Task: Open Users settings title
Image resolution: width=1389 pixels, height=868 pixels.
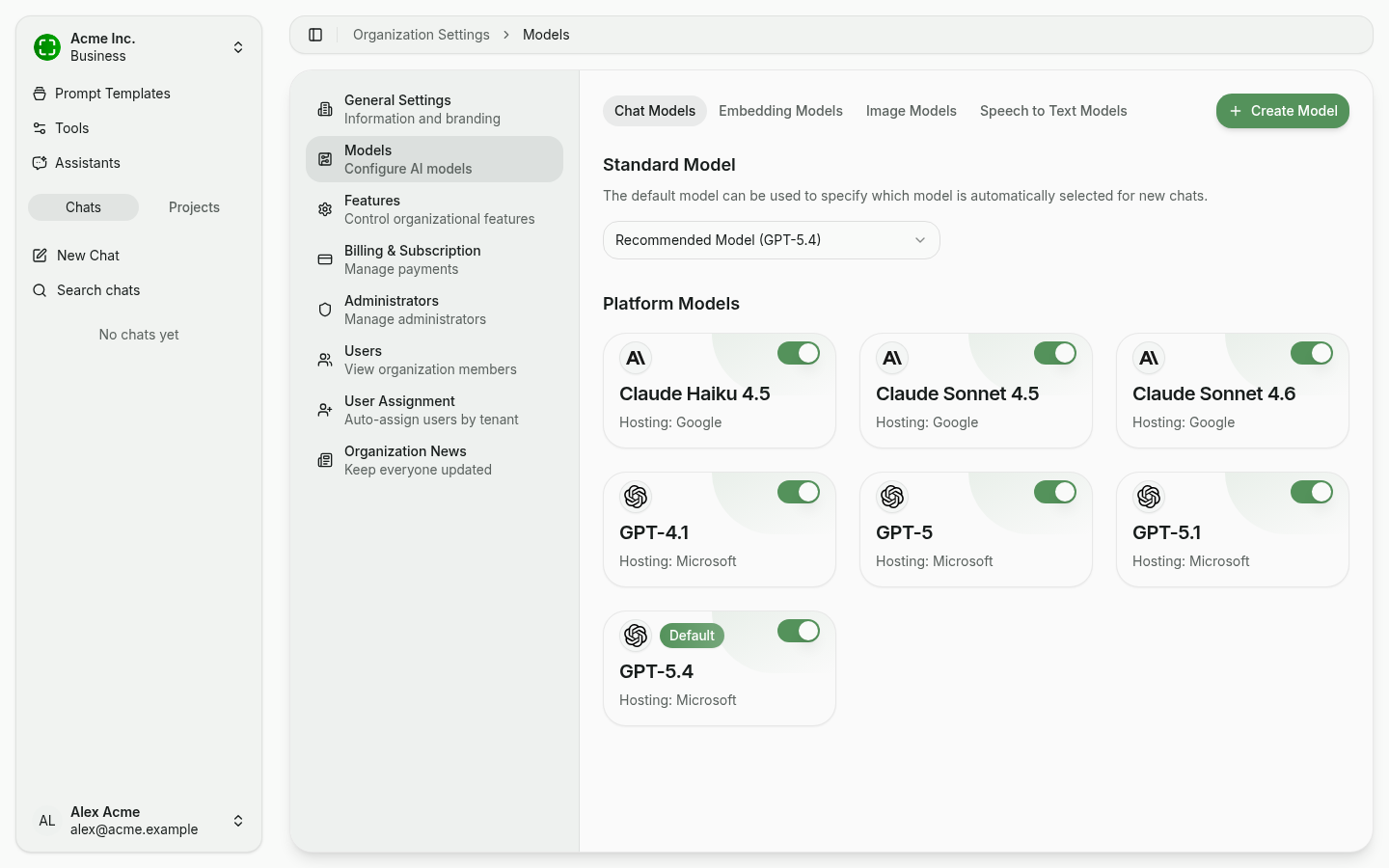Action: (363, 351)
